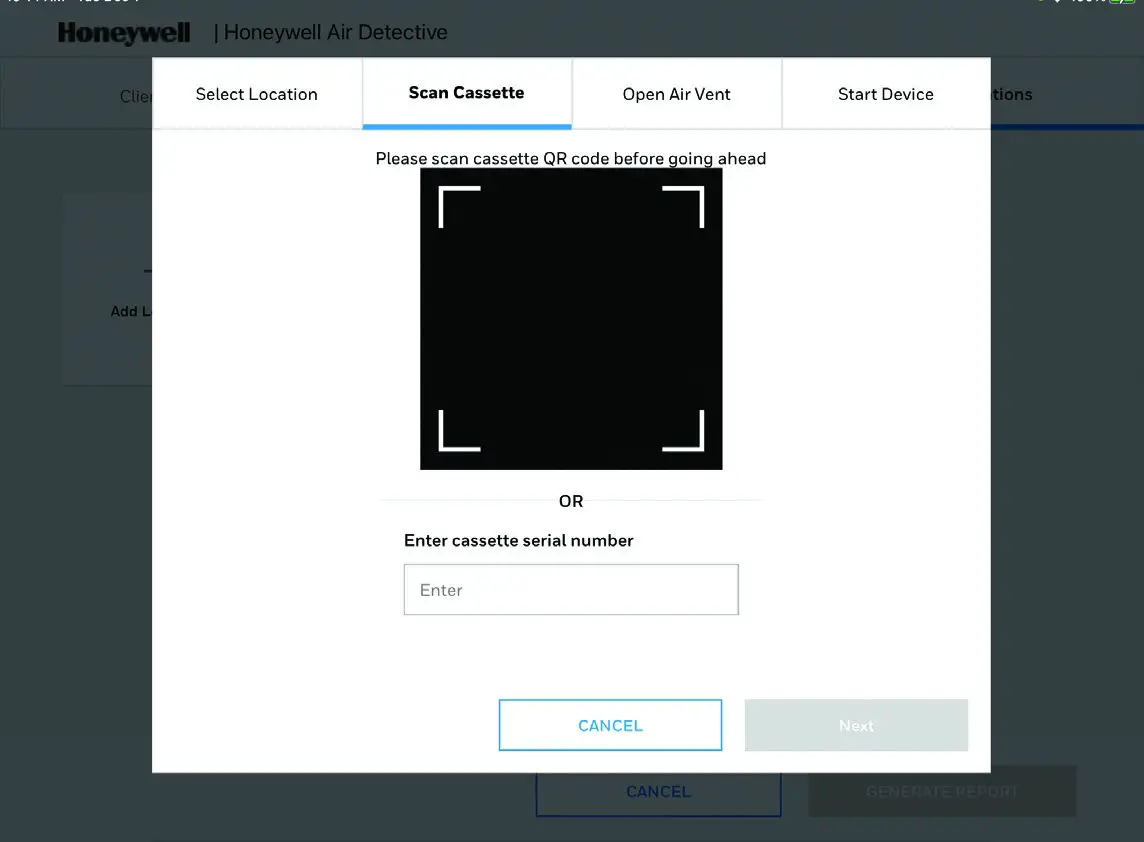Click the Honeywell logo in header
The image size is (1144, 842).
(x=124, y=33)
